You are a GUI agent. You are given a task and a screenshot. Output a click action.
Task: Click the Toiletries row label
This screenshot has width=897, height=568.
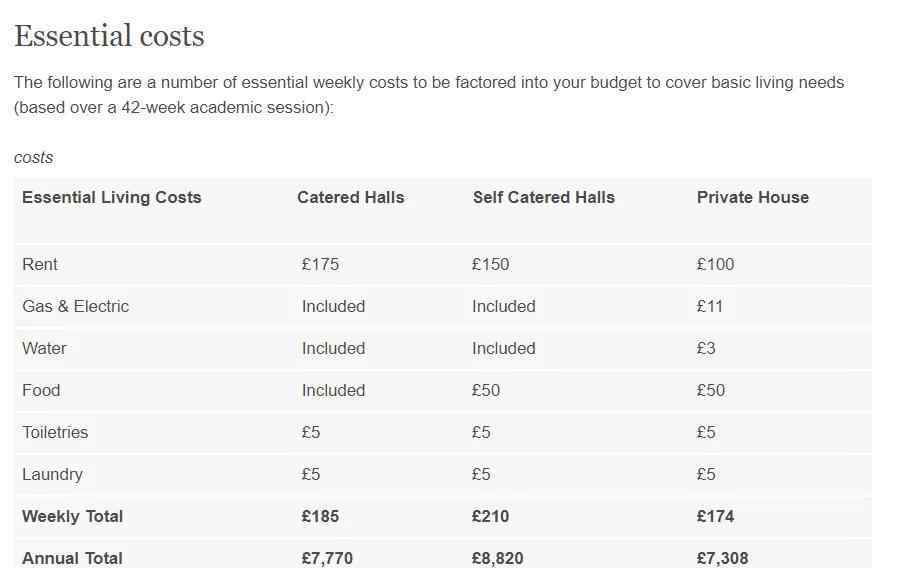(x=55, y=432)
